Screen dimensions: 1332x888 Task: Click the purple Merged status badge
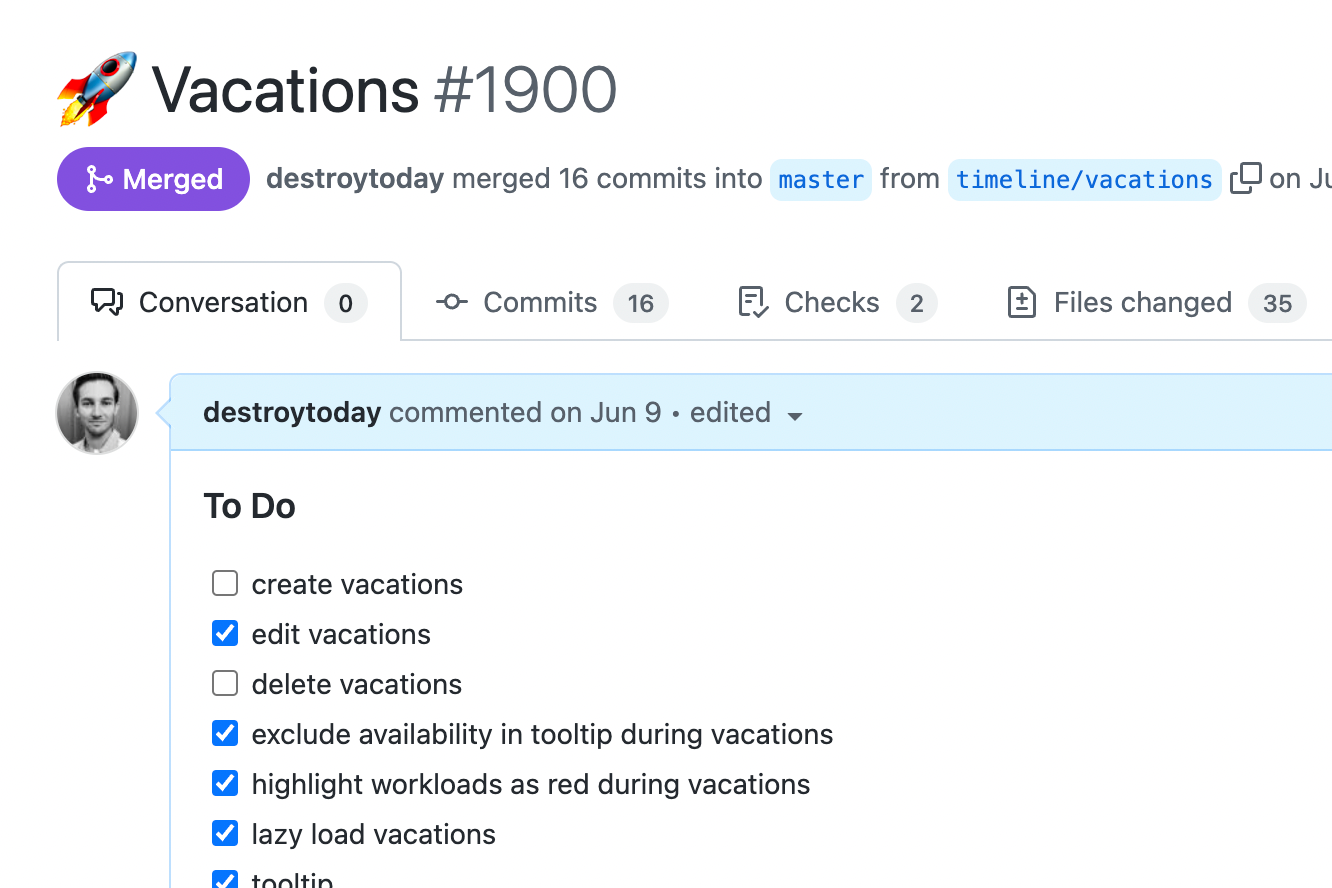[153, 179]
